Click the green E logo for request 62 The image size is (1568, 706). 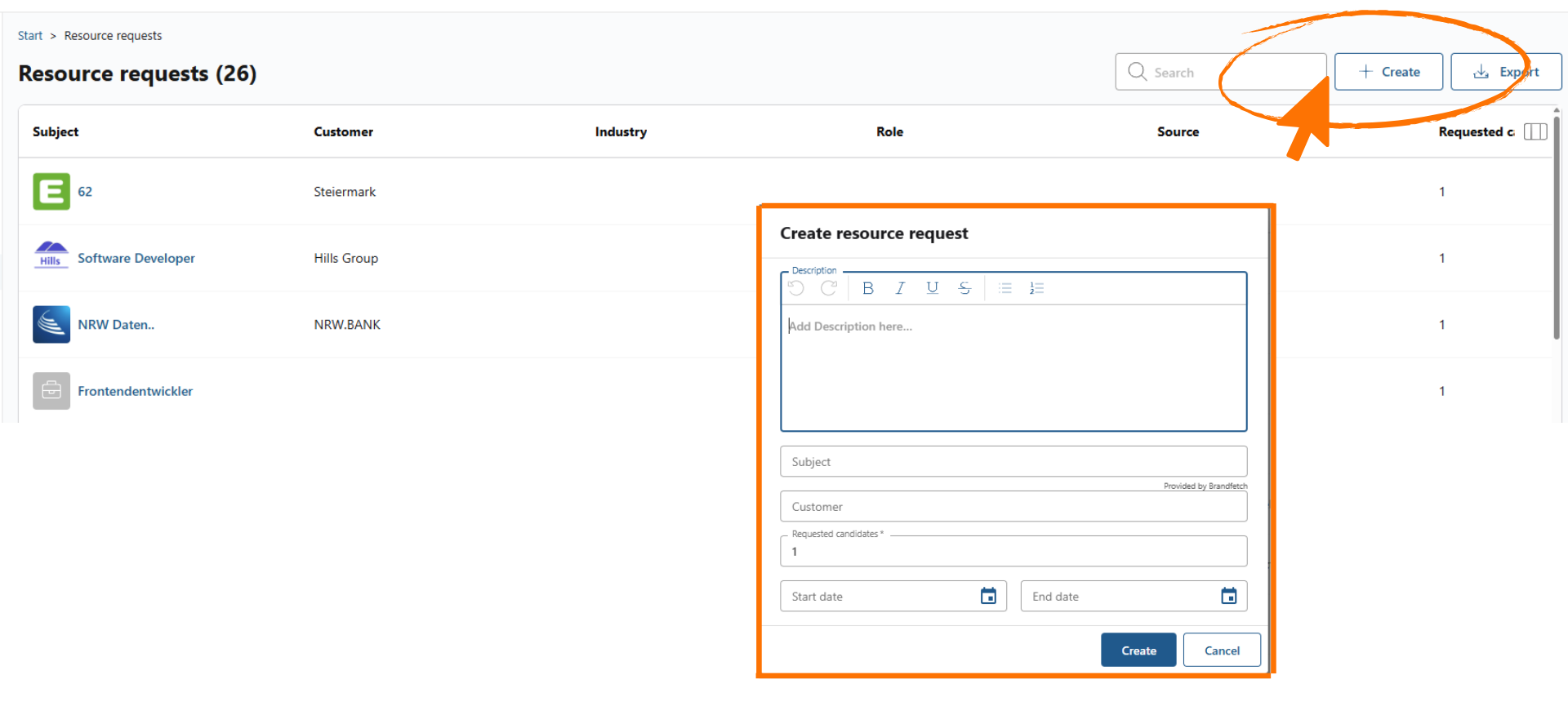click(51, 192)
